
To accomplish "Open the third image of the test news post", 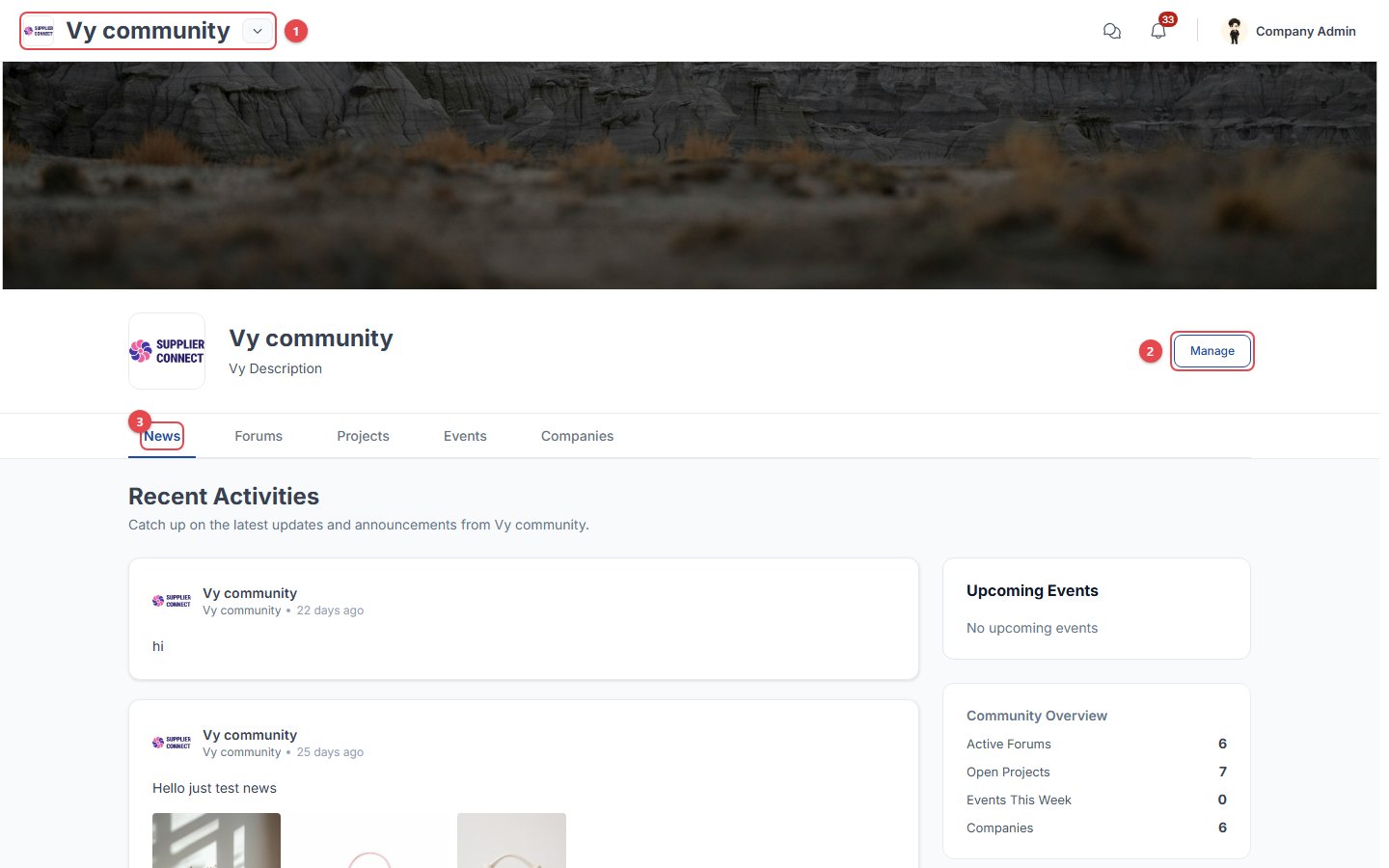I will click(511, 840).
